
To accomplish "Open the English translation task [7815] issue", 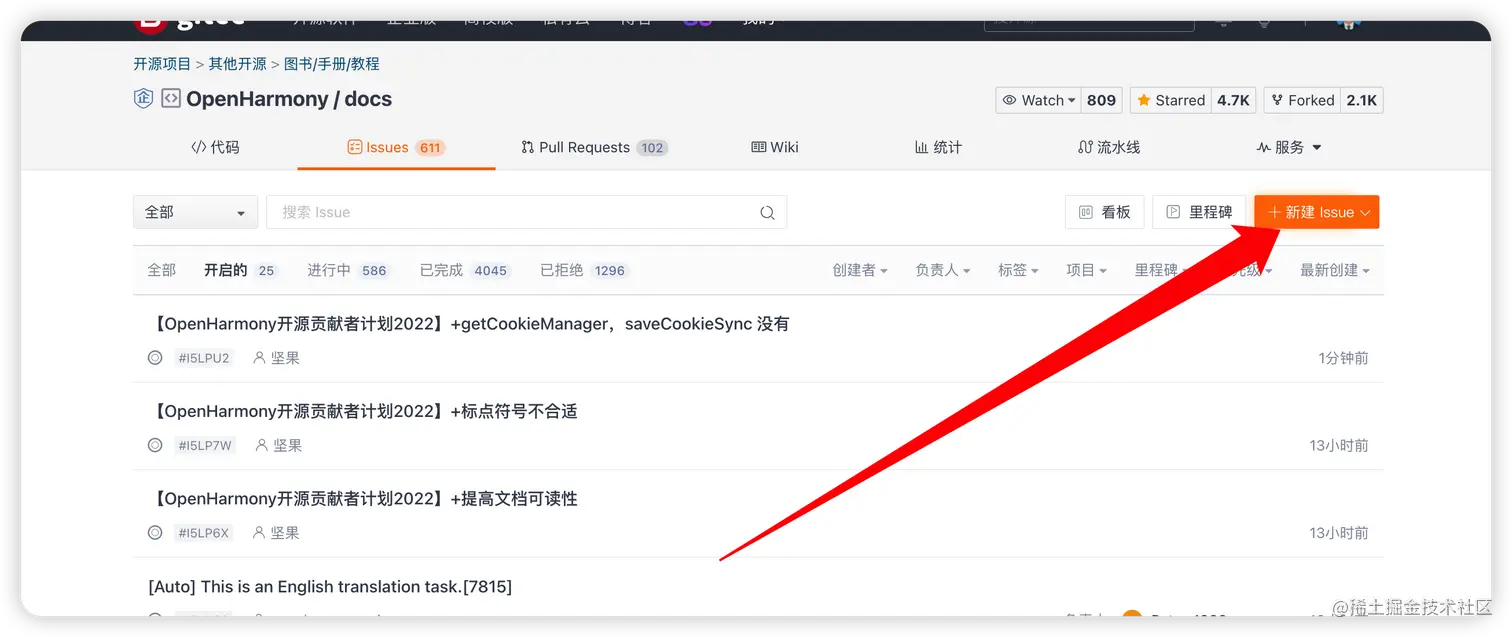I will pos(330,587).
